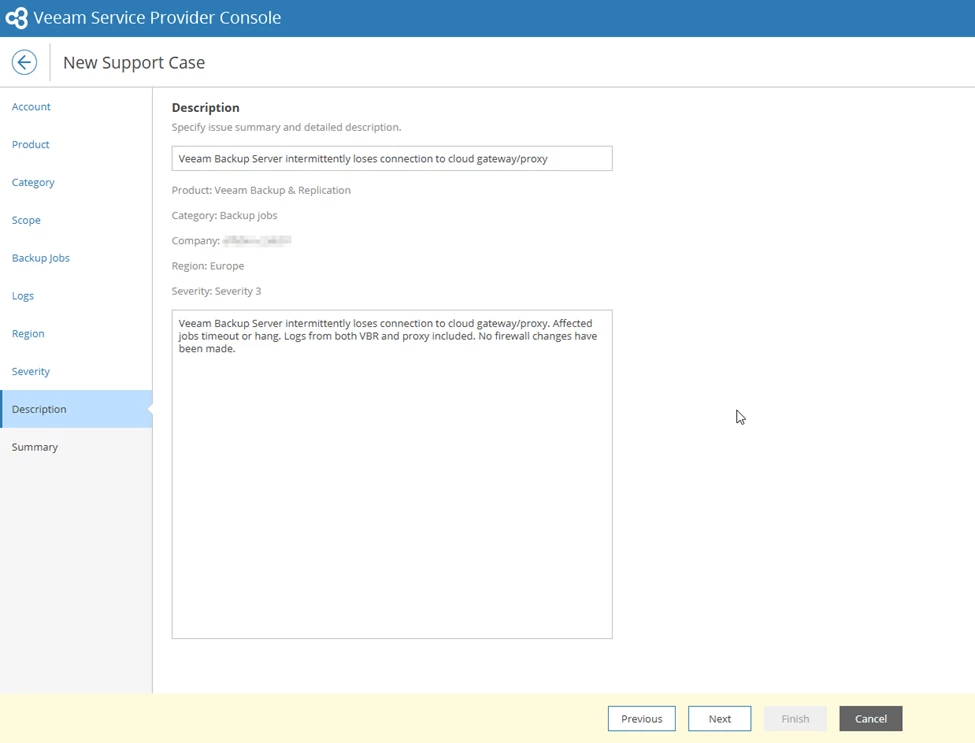Click "Veeam Service Provider Console" header title
The width and height of the screenshot is (975, 743).
[x=157, y=17]
